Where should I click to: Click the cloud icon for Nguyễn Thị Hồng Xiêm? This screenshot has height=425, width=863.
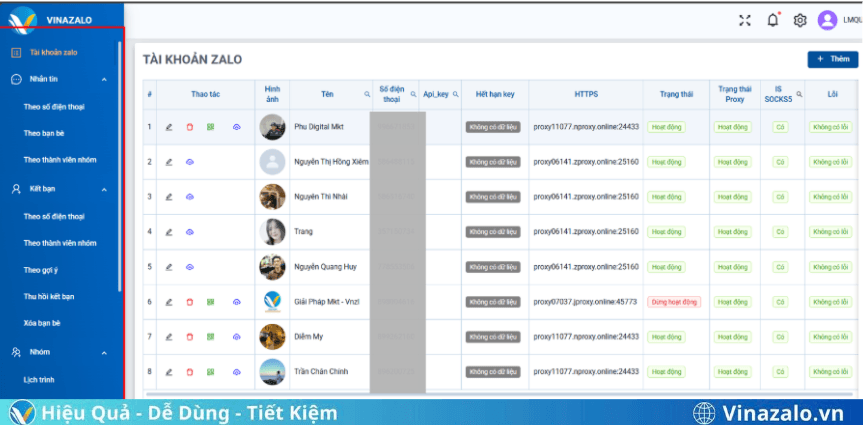190,162
